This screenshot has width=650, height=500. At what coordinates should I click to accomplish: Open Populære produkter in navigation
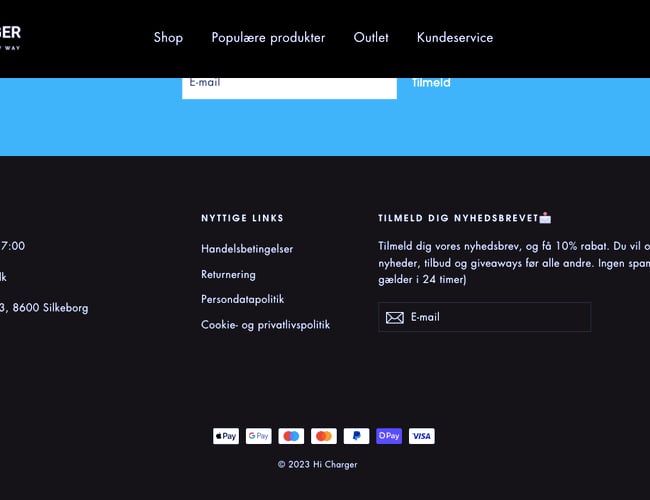pos(268,38)
